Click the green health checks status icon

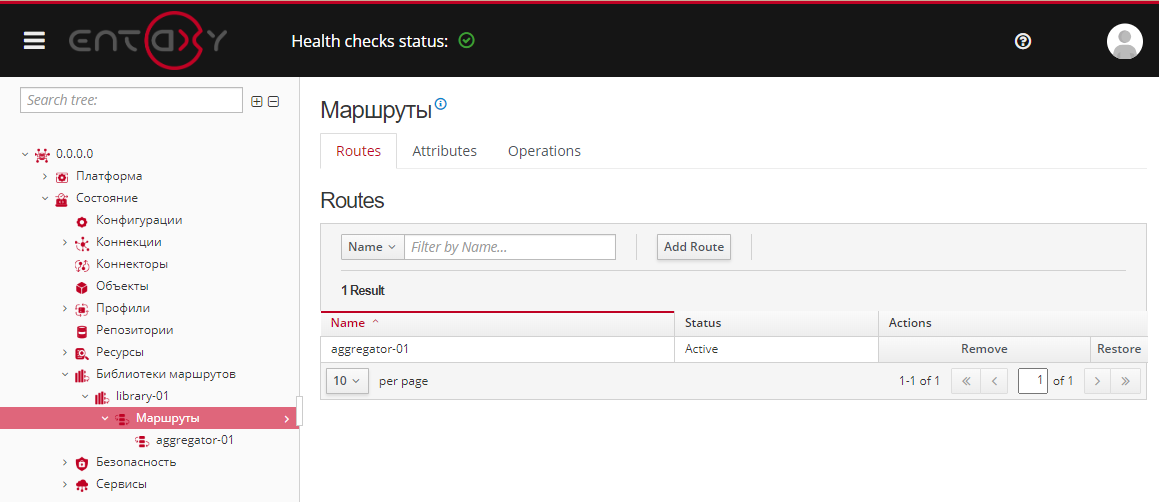pyautogui.click(x=466, y=41)
